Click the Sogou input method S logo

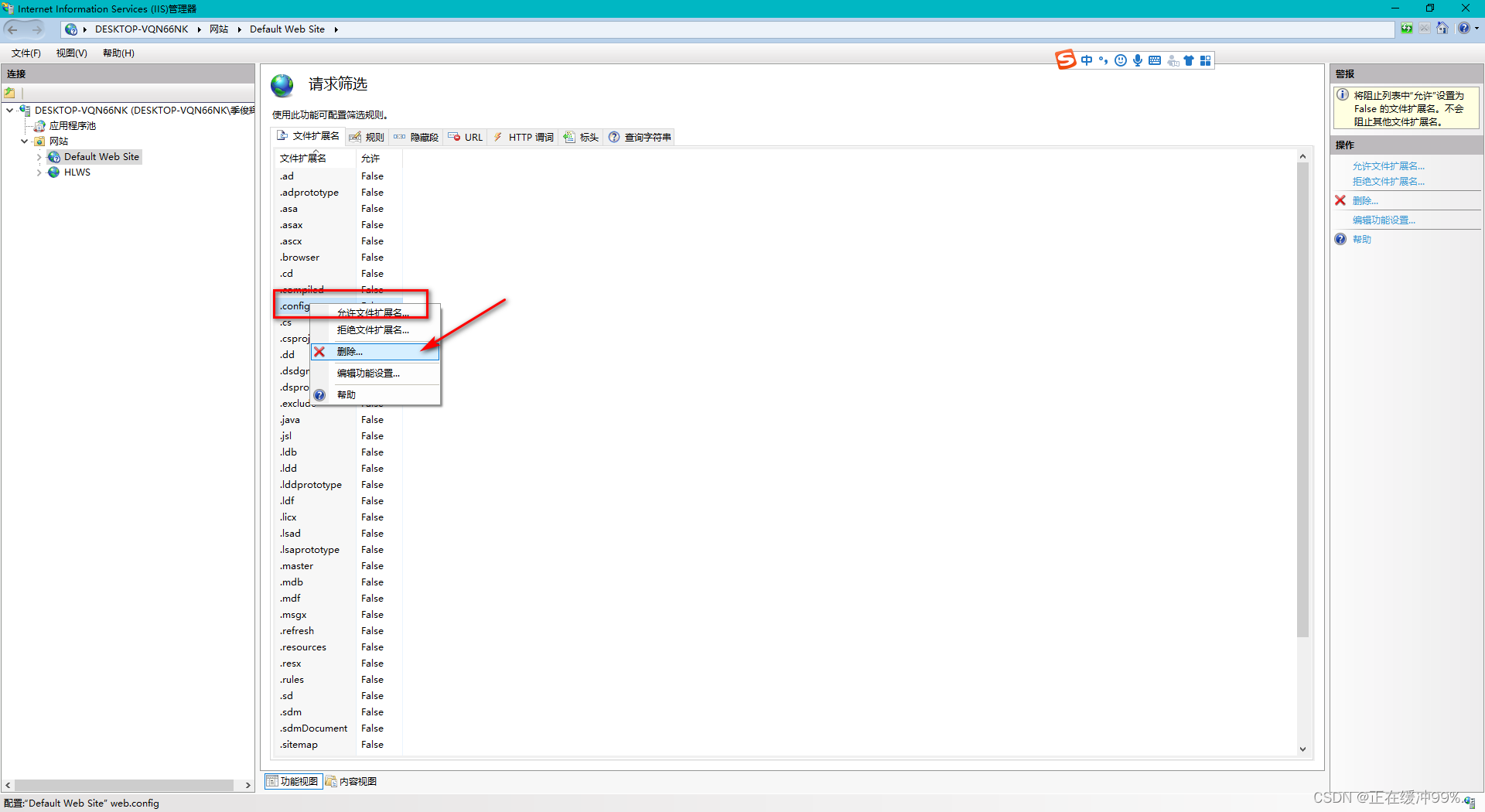point(1067,60)
